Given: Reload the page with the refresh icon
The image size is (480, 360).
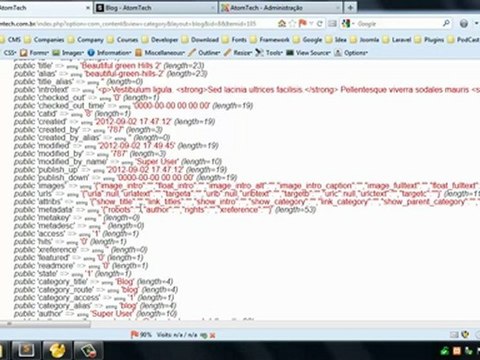Looking at the screenshot, I should click(x=319, y=24).
